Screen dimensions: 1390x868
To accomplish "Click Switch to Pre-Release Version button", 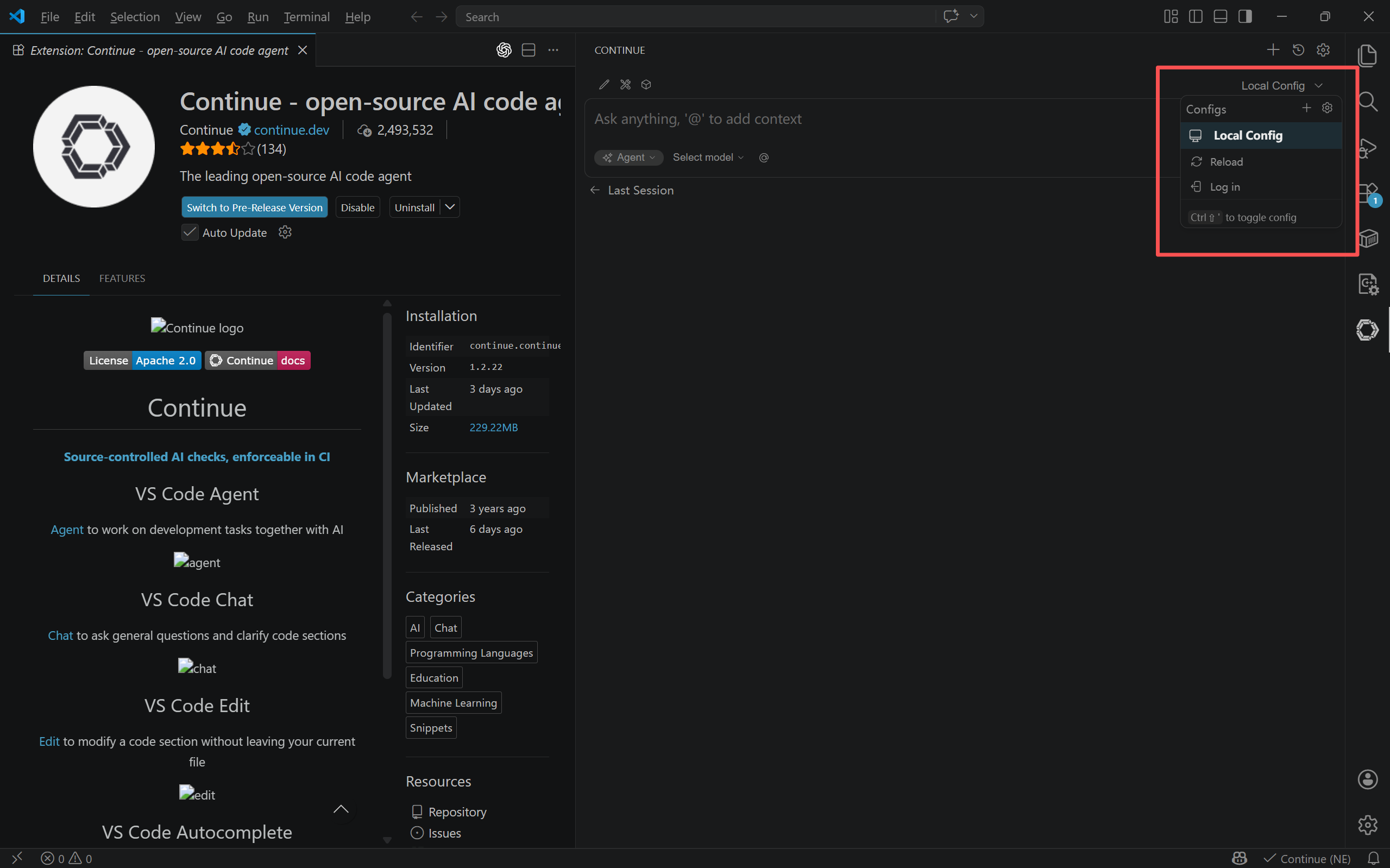I will click(x=254, y=207).
